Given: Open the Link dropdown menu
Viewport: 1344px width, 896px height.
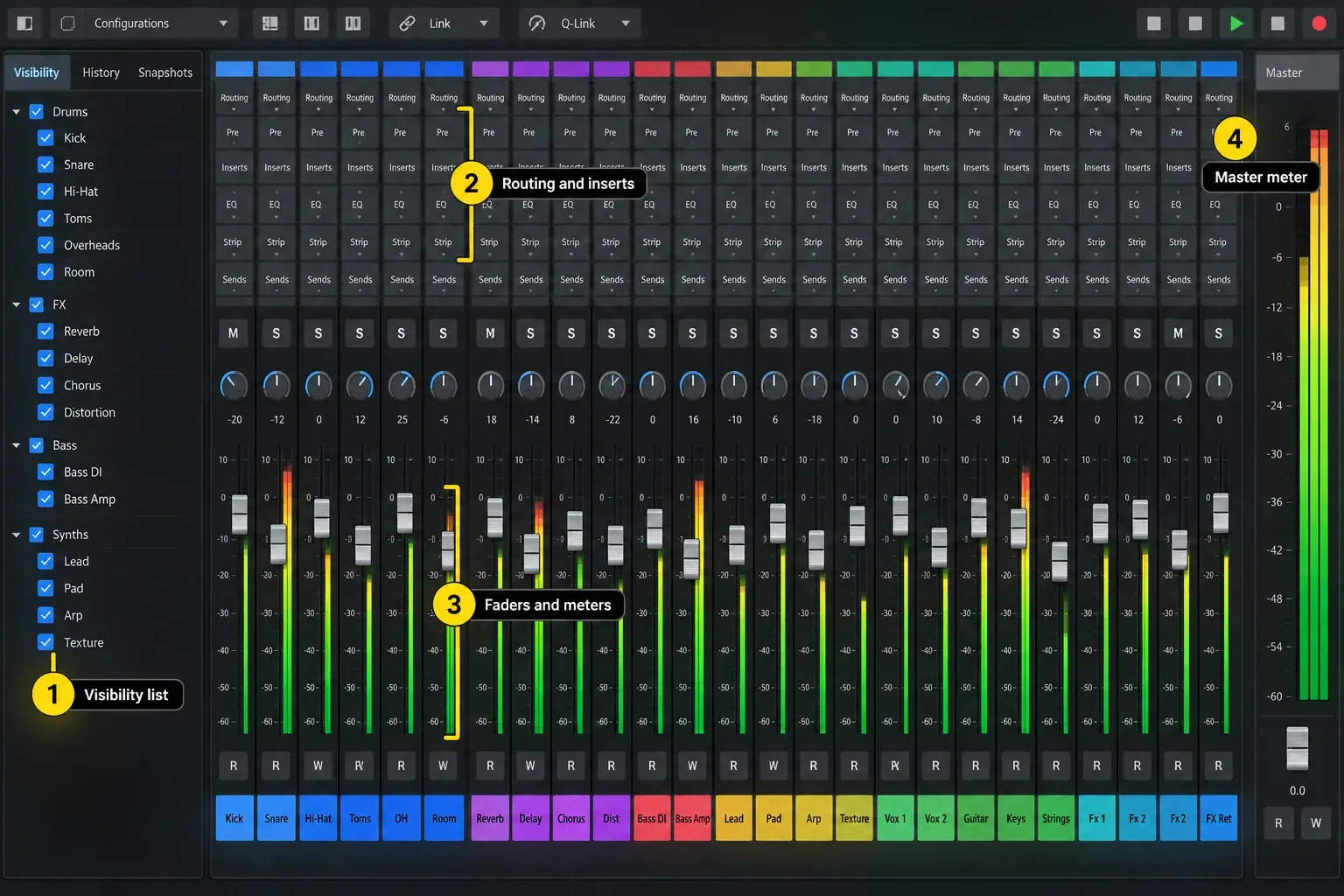Looking at the screenshot, I should (444, 24).
